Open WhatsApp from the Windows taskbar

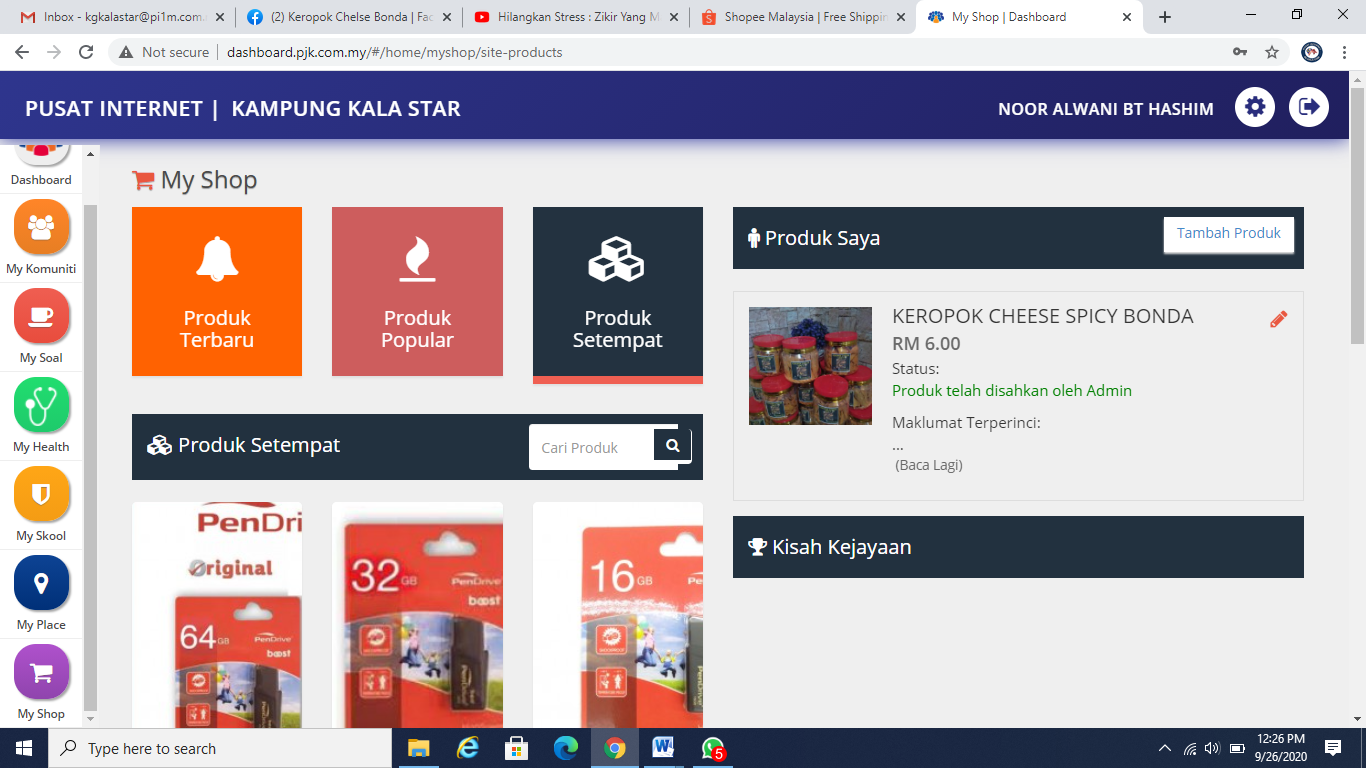712,748
